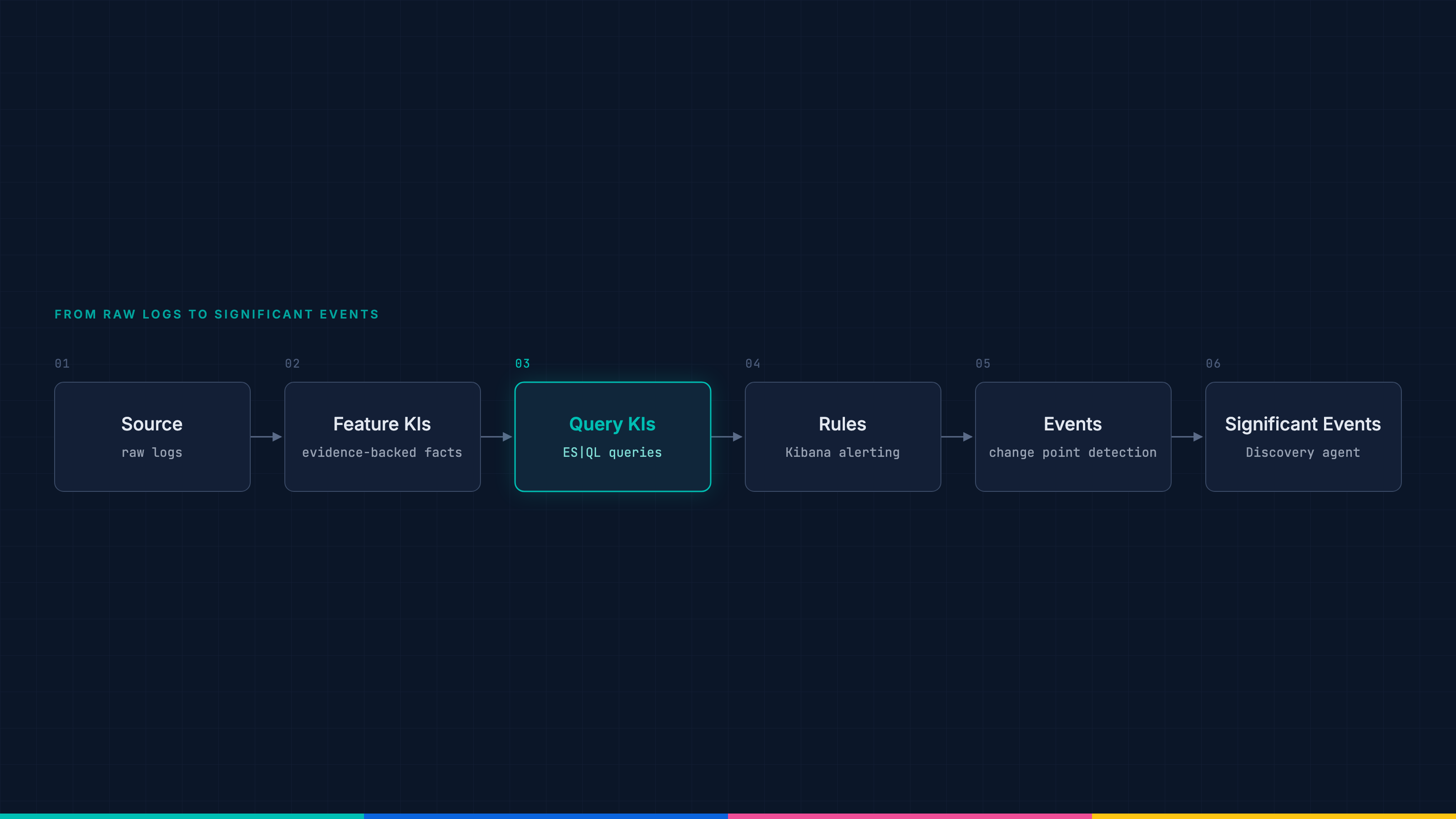
Task: Click the 'Discovery agent' subtitle
Action: coord(1303,452)
